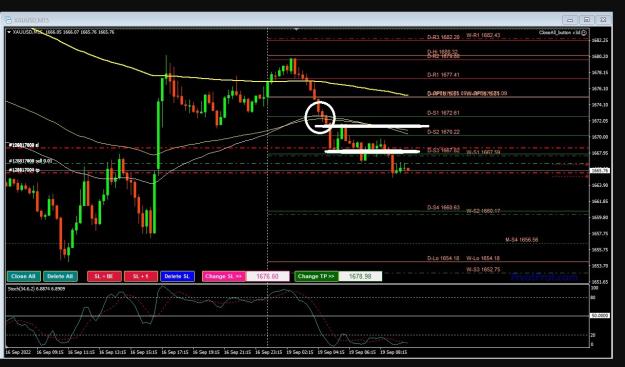This screenshot has width=625, height=367.
Task: Click the blue Delete SL button
Action: click(x=177, y=276)
